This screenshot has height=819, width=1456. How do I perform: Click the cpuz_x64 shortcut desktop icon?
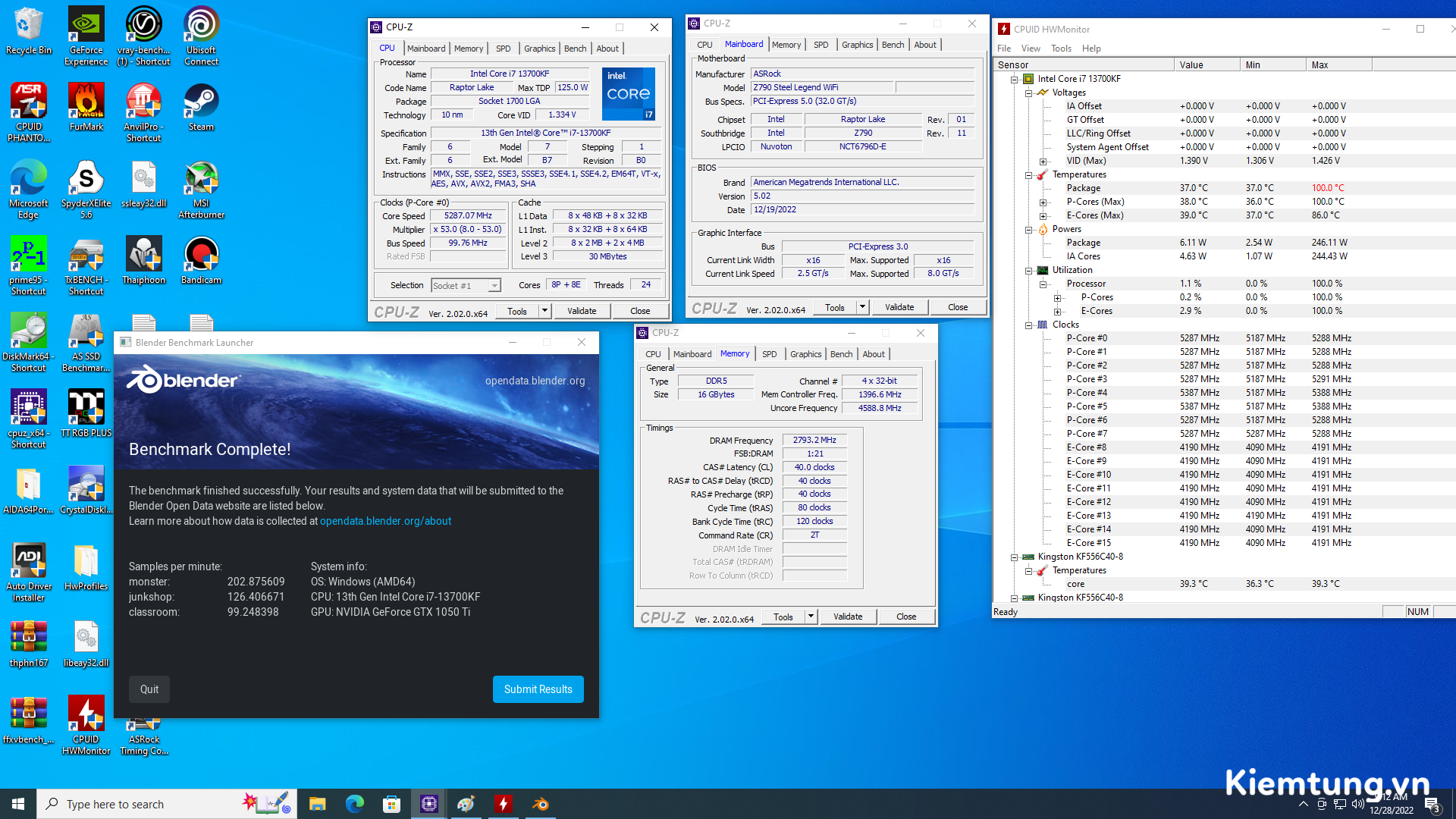(28, 419)
